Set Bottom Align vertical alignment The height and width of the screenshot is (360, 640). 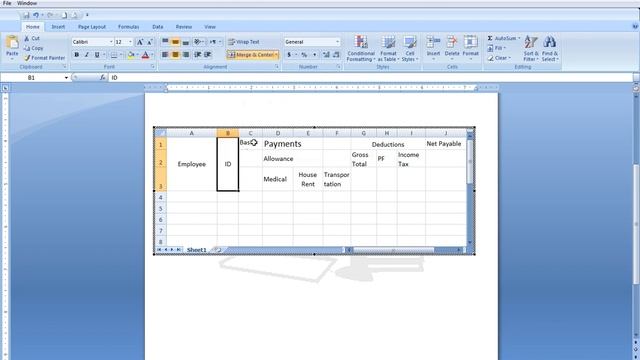tap(186, 42)
